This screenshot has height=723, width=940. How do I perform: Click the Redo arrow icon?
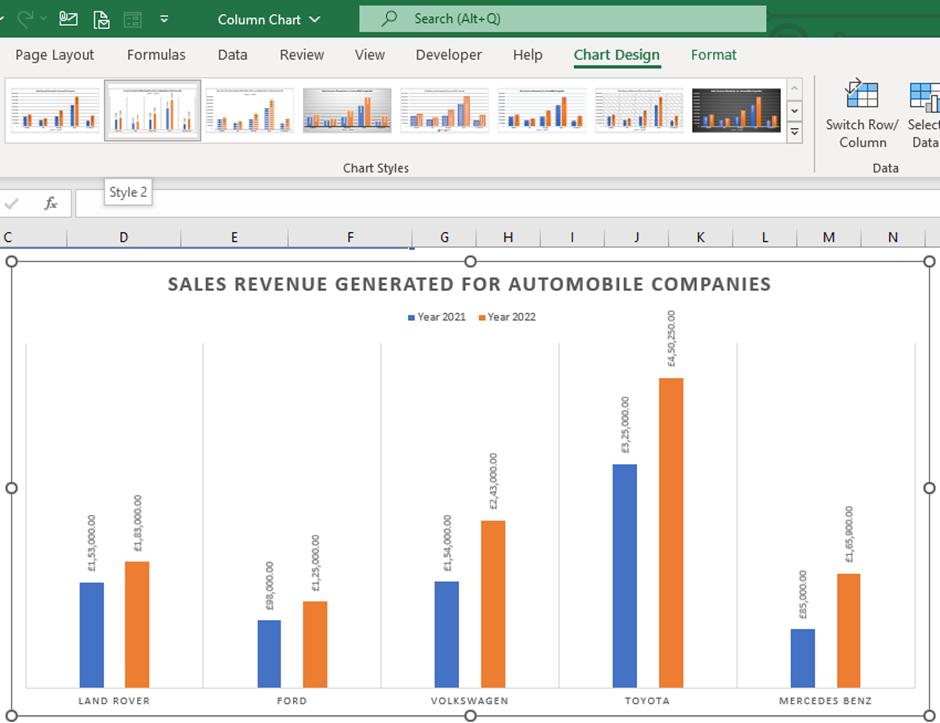pyautogui.click(x=25, y=19)
